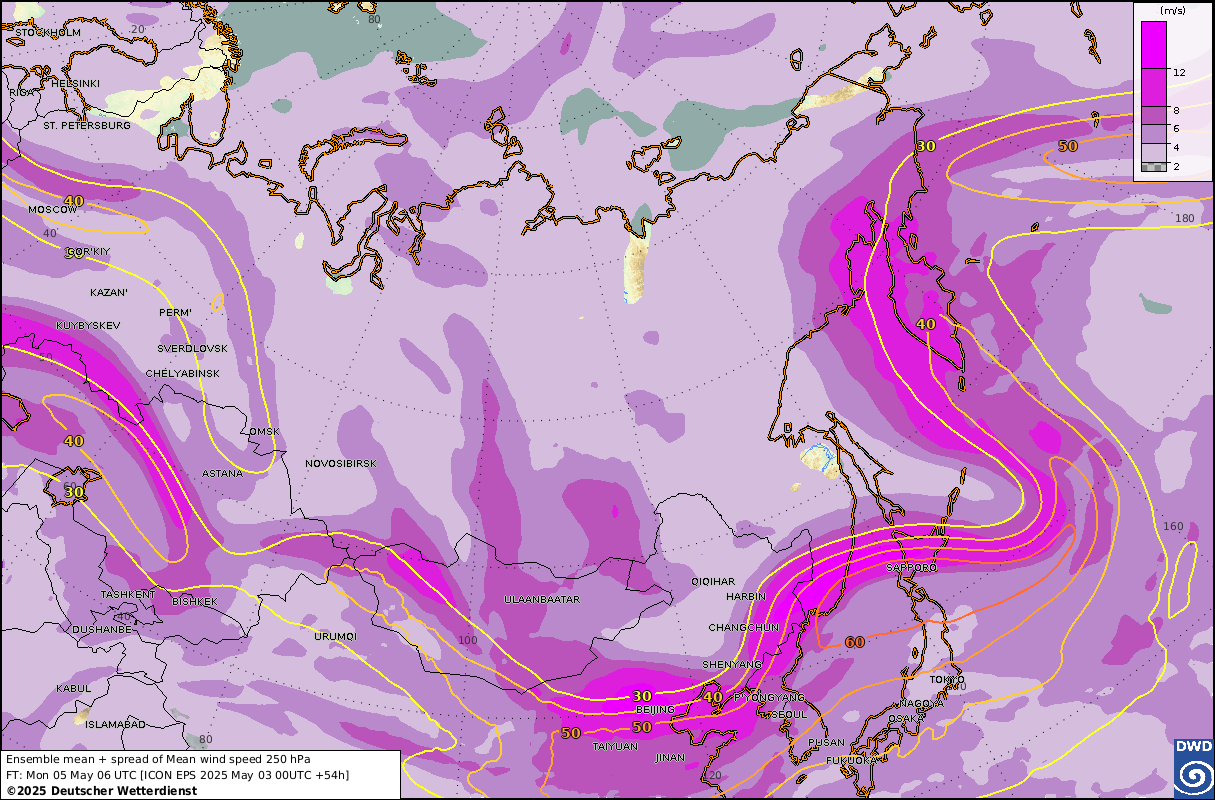Select the legend tick value 12
This screenshot has width=1215, height=800.
click(1179, 73)
